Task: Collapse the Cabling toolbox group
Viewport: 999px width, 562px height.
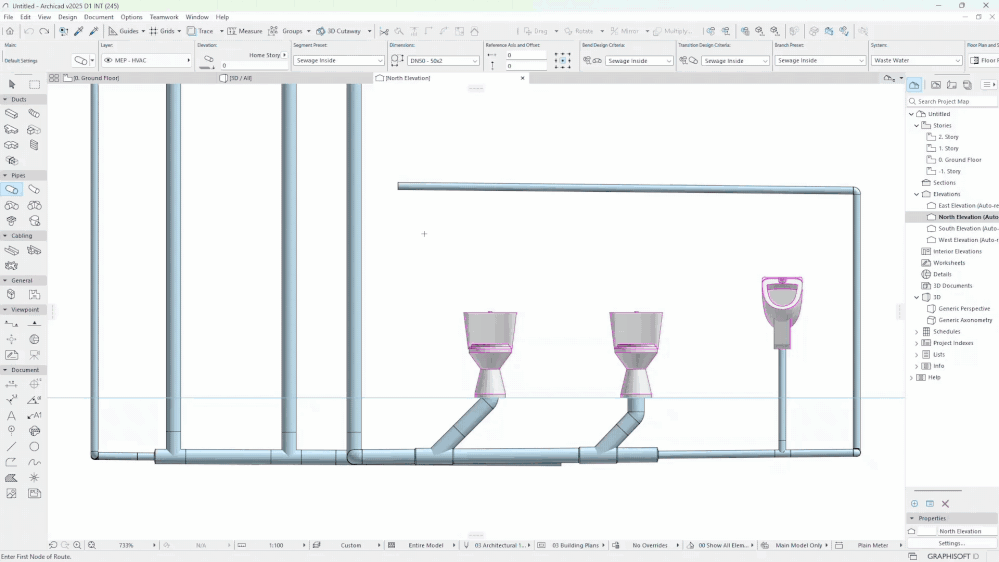Action: click(5, 236)
